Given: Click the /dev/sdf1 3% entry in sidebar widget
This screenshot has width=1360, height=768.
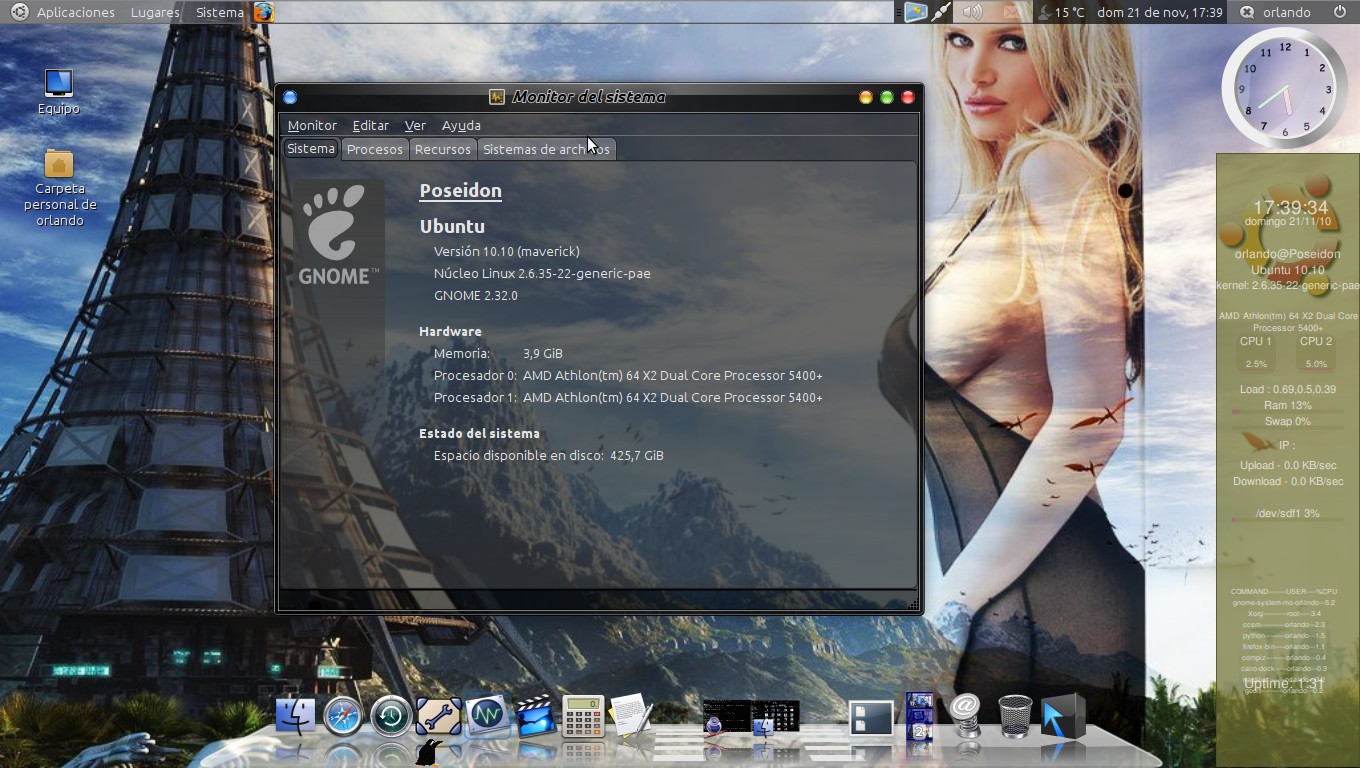Looking at the screenshot, I should [1288, 513].
